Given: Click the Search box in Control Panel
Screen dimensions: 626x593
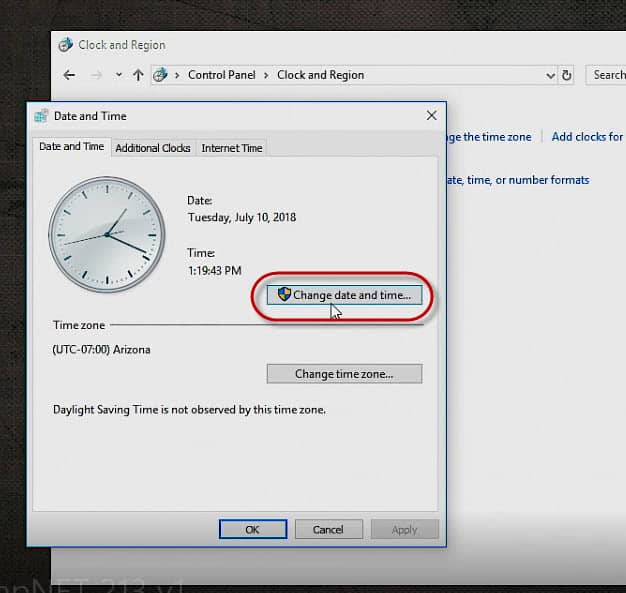Looking at the screenshot, I should [606, 75].
